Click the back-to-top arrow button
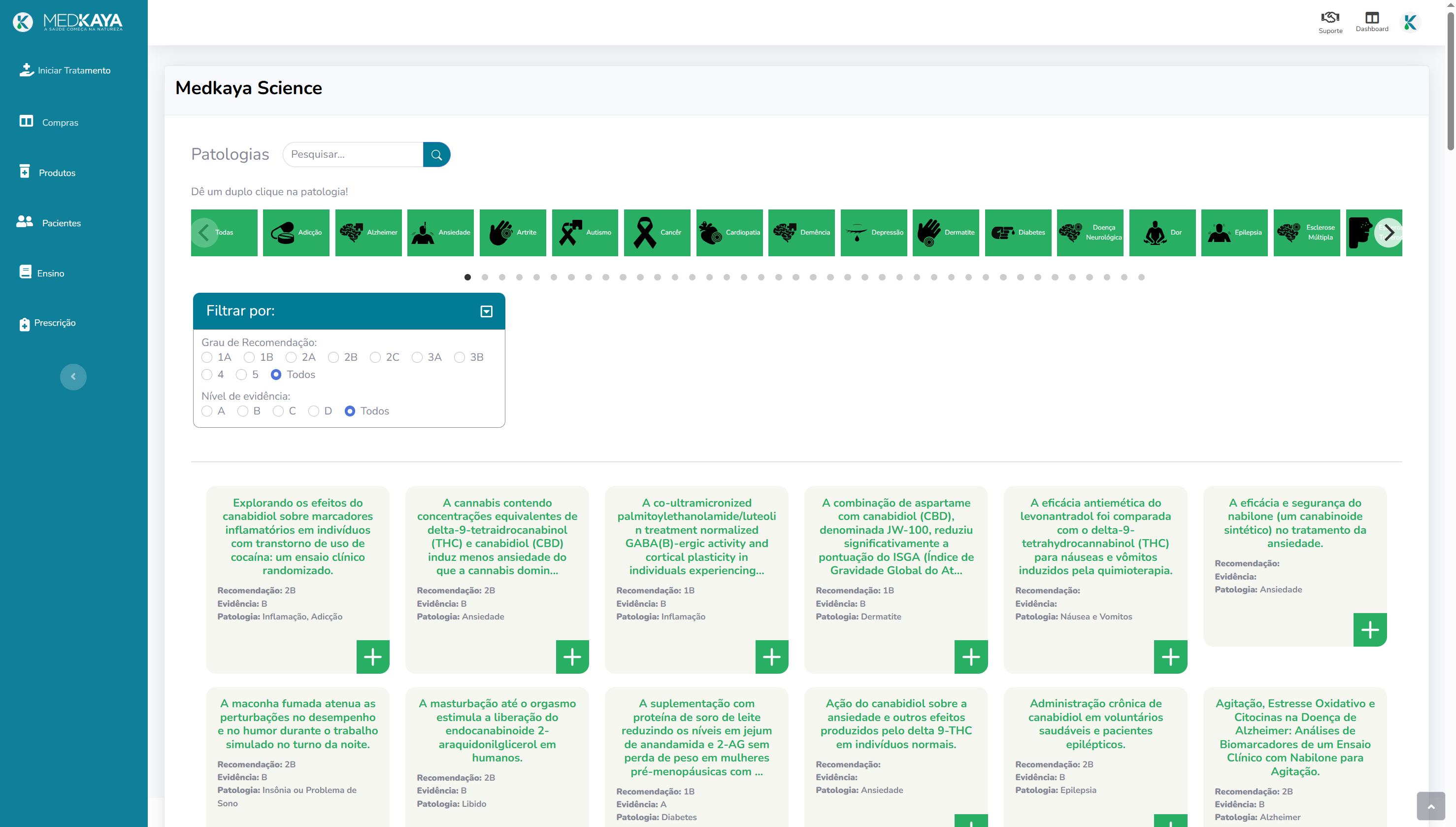Screen dimensions: 1456x827 (1430, 807)
